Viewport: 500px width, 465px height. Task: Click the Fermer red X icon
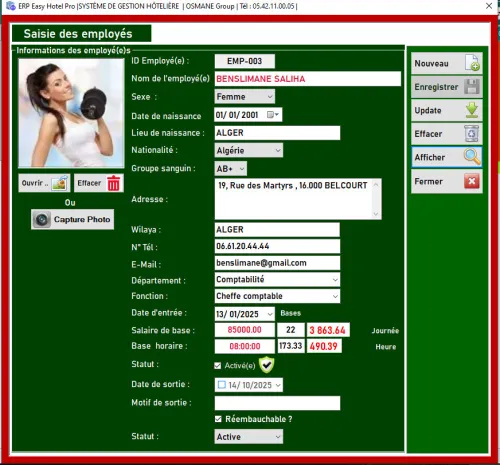(x=472, y=181)
